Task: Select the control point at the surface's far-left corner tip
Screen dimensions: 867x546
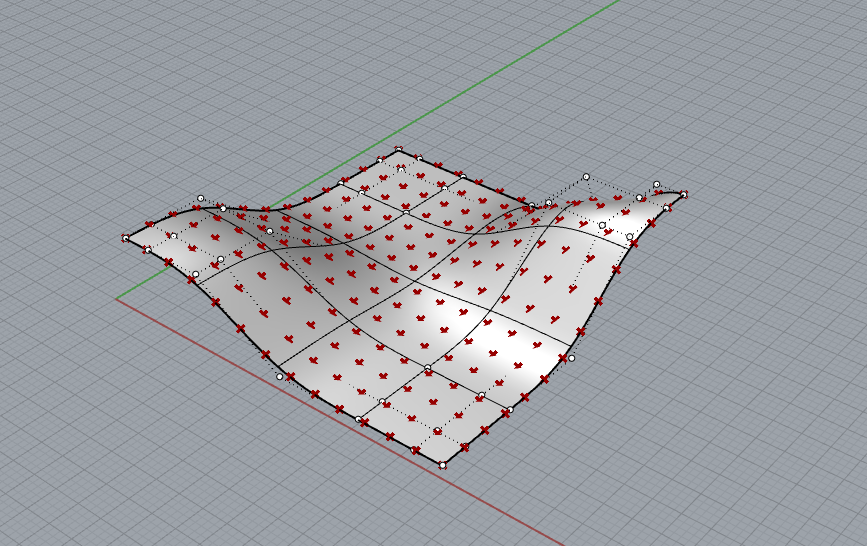Action: [x=126, y=238]
